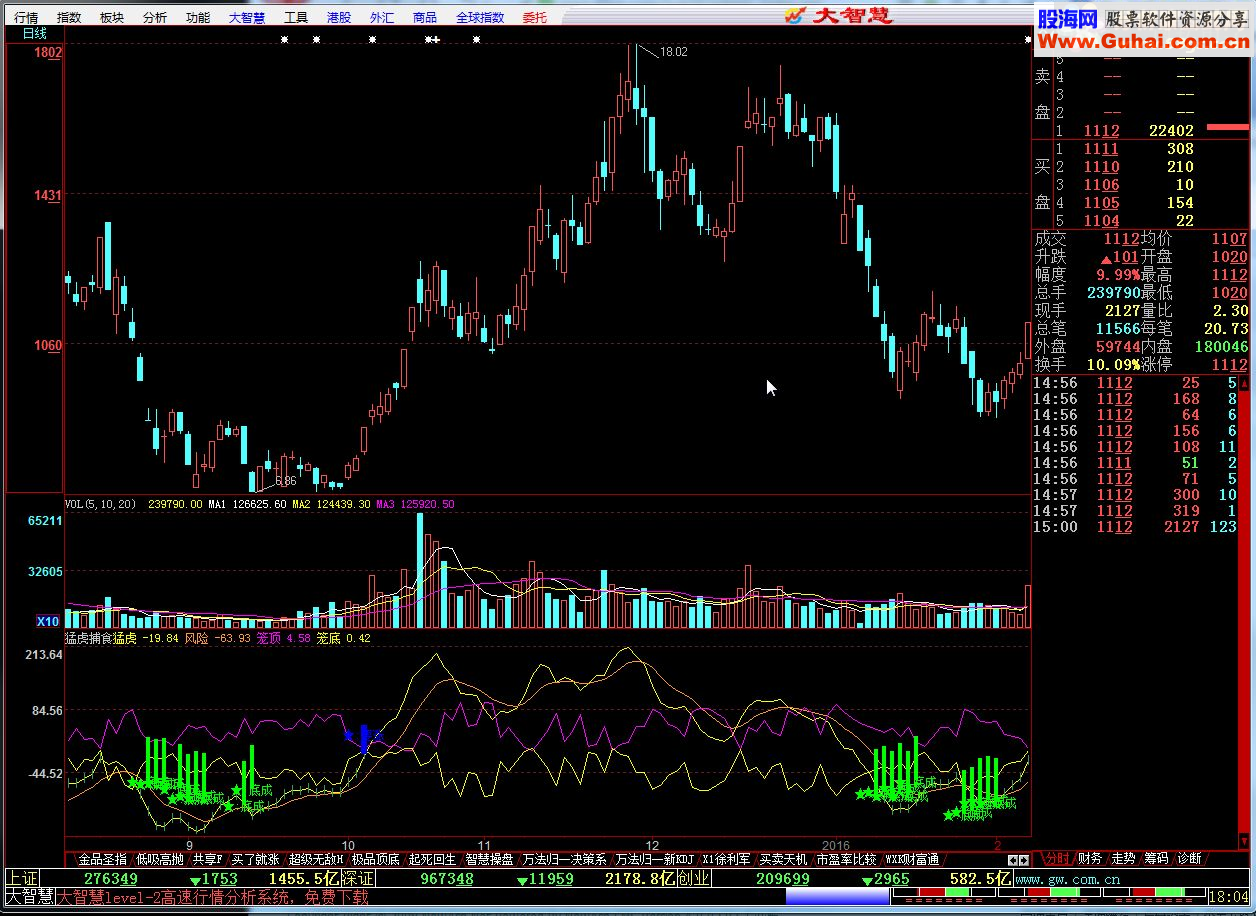Viewport: 1256px width, 916px height.
Task: Click the red 委托 trading menu
Action: (535, 17)
